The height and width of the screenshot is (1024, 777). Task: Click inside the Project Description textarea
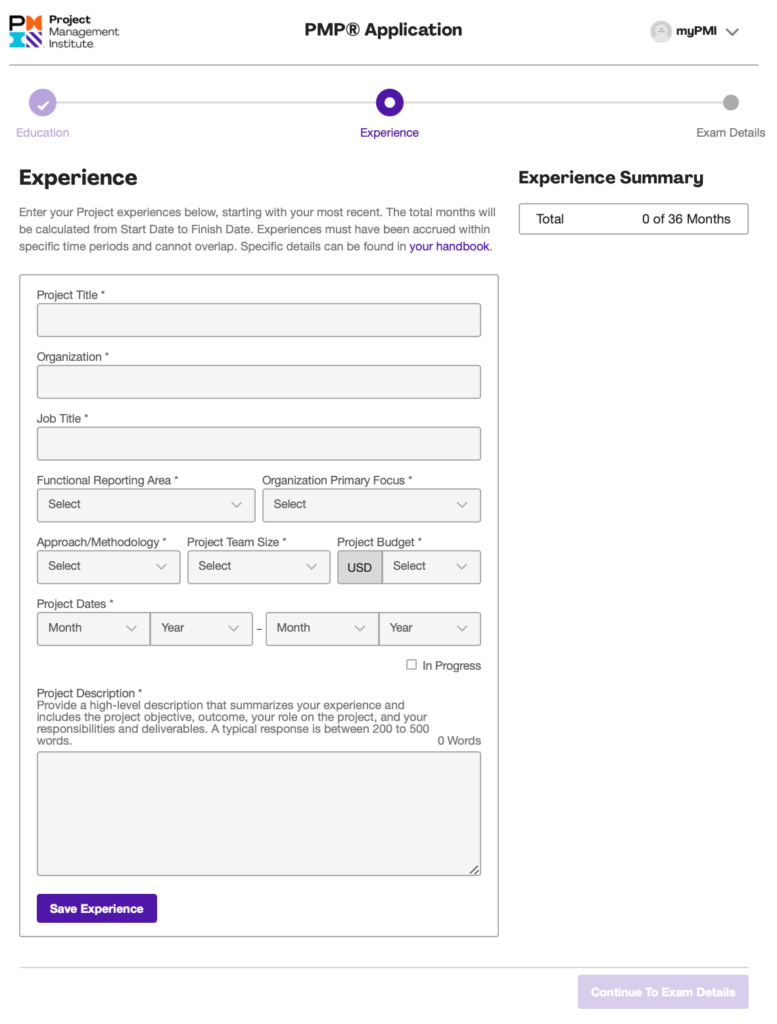pos(259,814)
